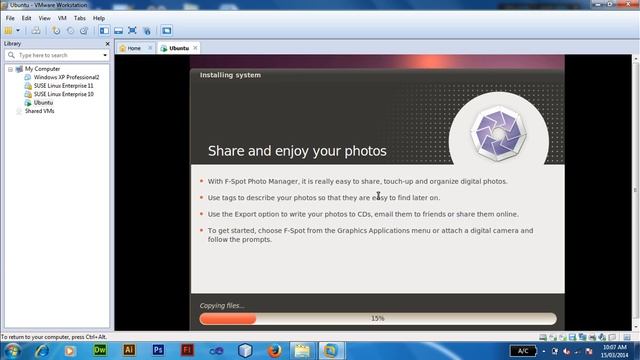640x360 pixels.
Task: Click the F-Spot shutter logo image
Action: click(498, 133)
